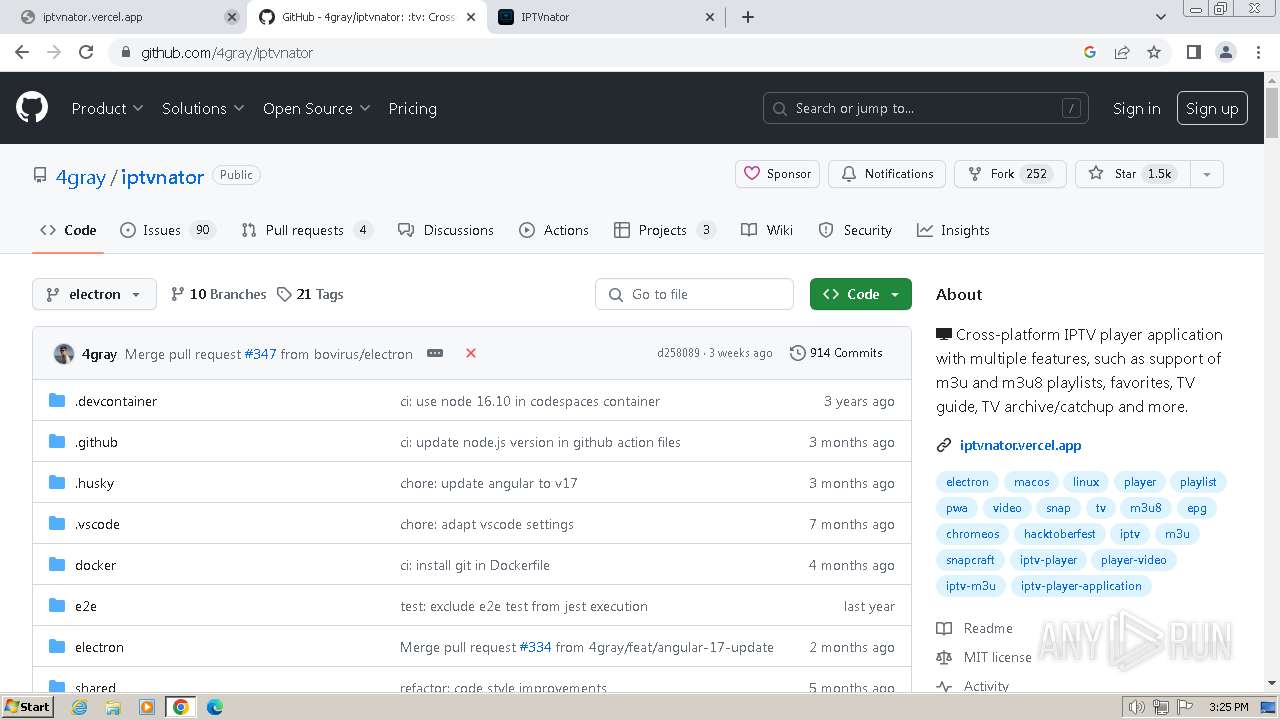
Task: Click the Microsoft Edge taskbar icon
Action: coord(214,707)
